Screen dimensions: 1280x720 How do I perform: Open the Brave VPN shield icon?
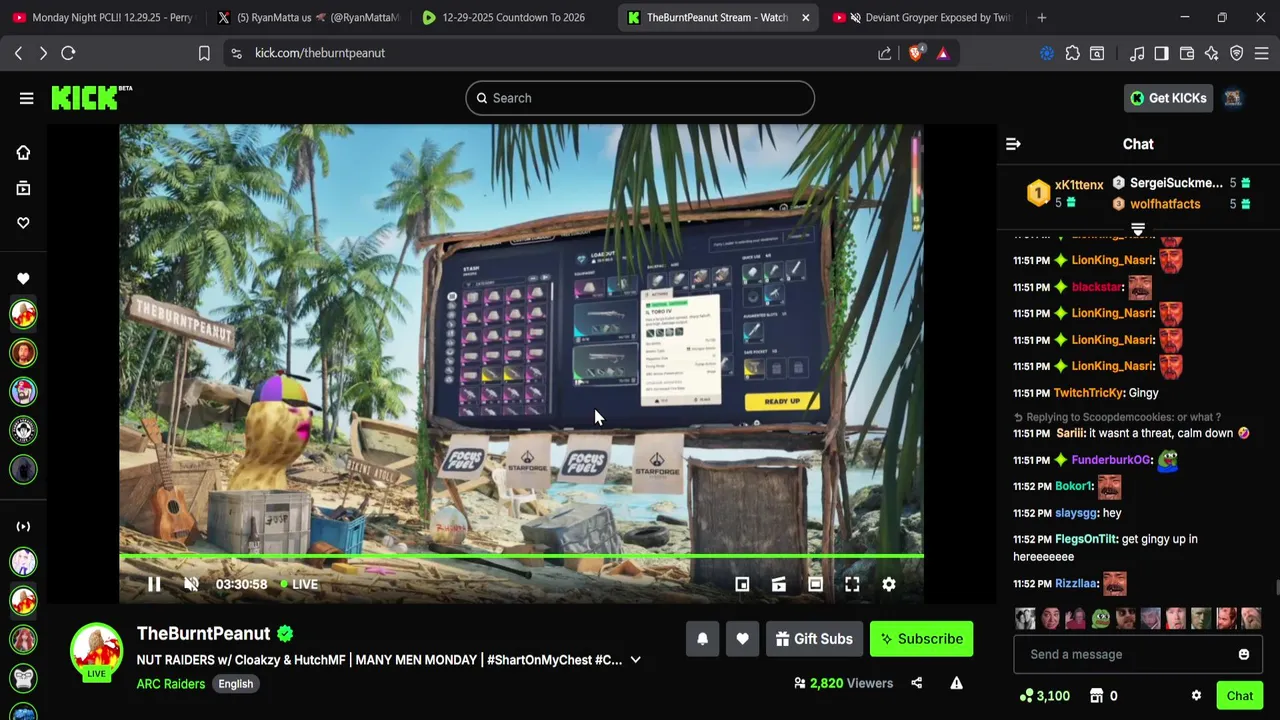pyautogui.click(x=1237, y=53)
